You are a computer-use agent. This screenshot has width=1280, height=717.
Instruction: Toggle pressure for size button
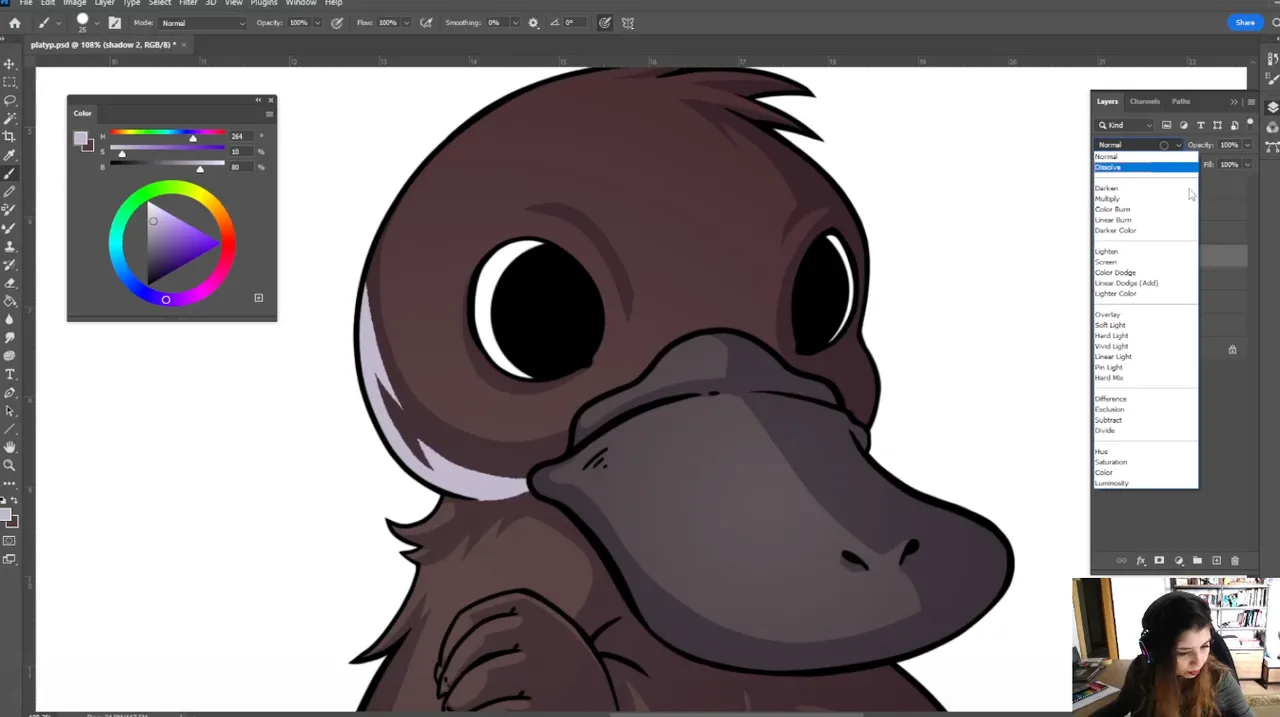[605, 22]
